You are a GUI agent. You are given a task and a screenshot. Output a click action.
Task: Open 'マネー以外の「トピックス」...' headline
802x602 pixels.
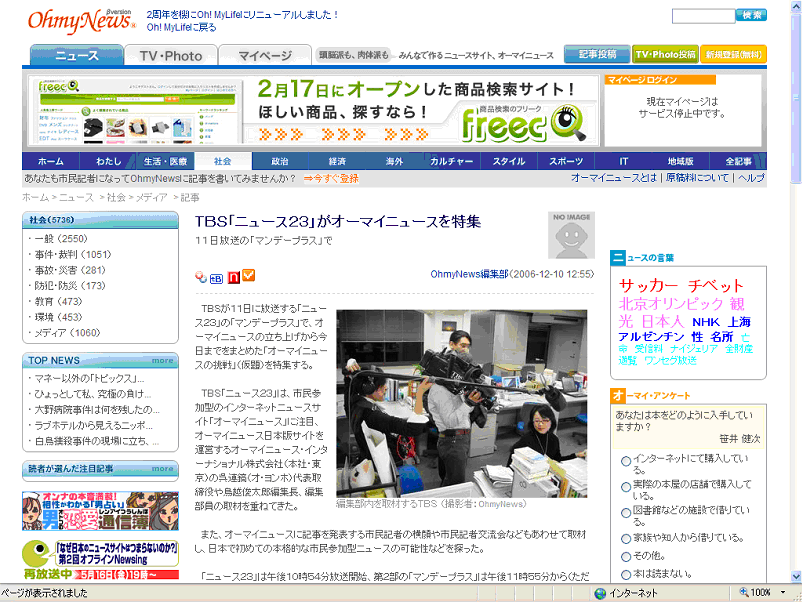pyautogui.click(x=90, y=378)
